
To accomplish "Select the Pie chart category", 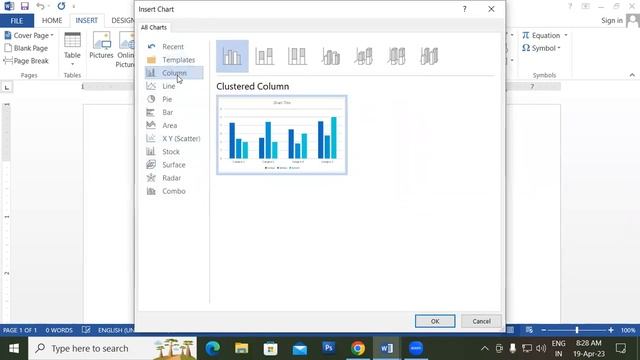I will [x=174, y=99].
